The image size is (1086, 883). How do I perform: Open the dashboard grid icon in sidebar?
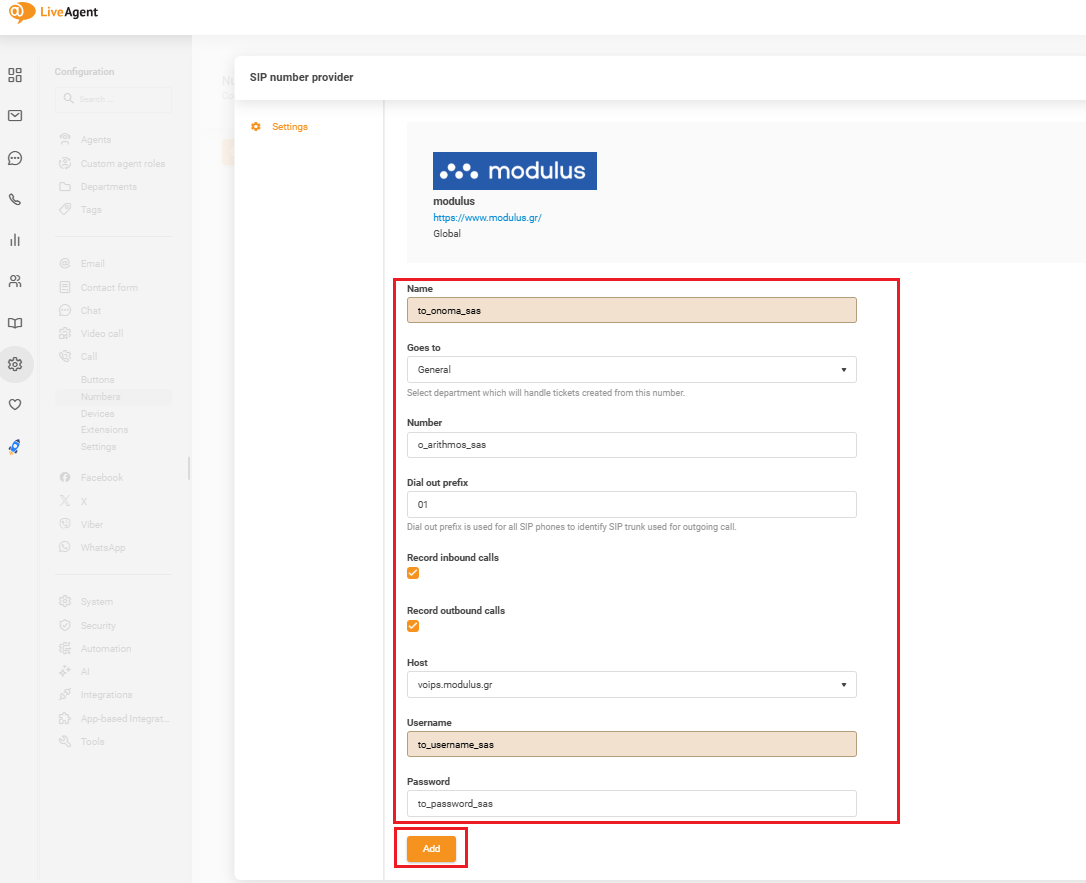[15, 75]
